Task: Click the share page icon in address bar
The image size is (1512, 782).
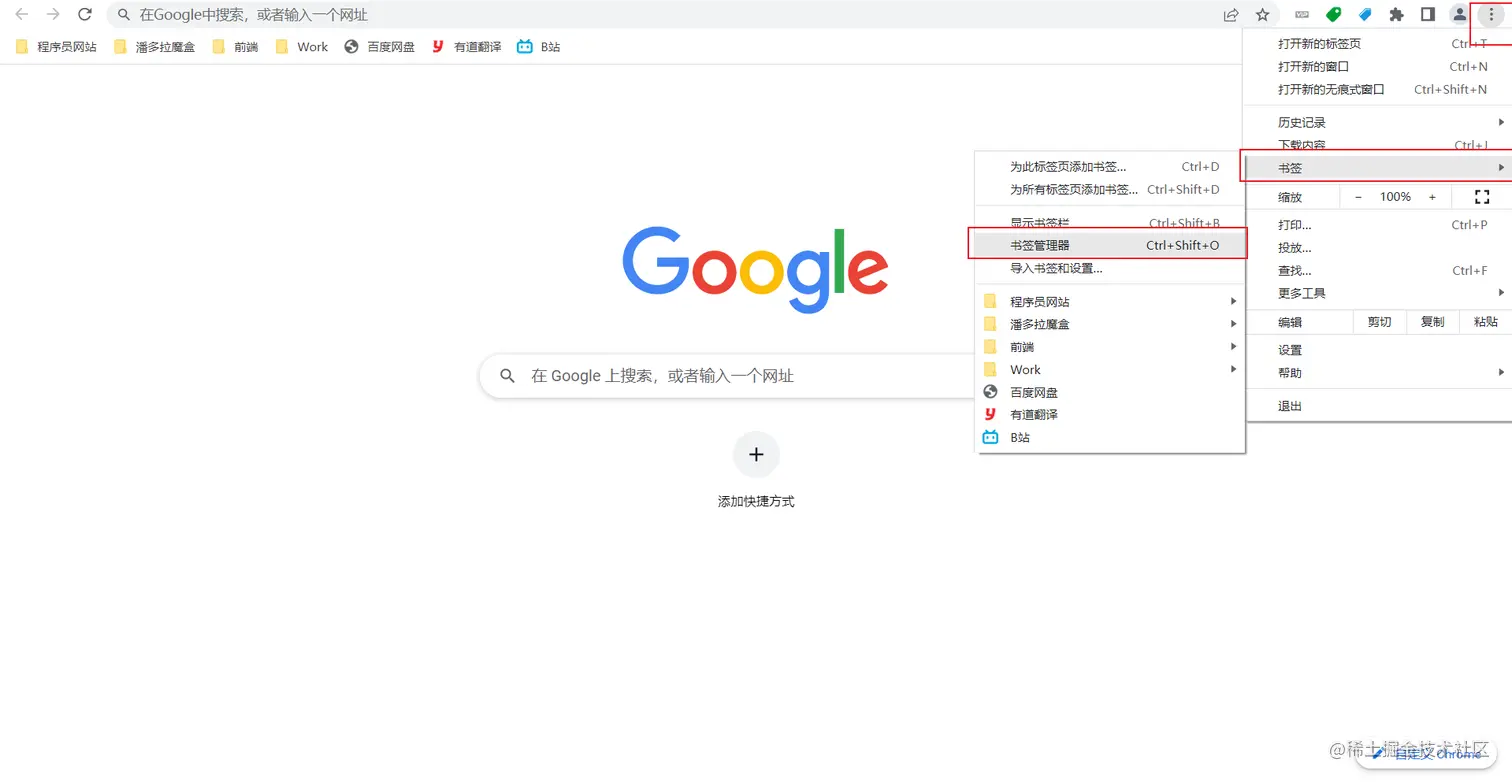Action: (x=1231, y=15)
